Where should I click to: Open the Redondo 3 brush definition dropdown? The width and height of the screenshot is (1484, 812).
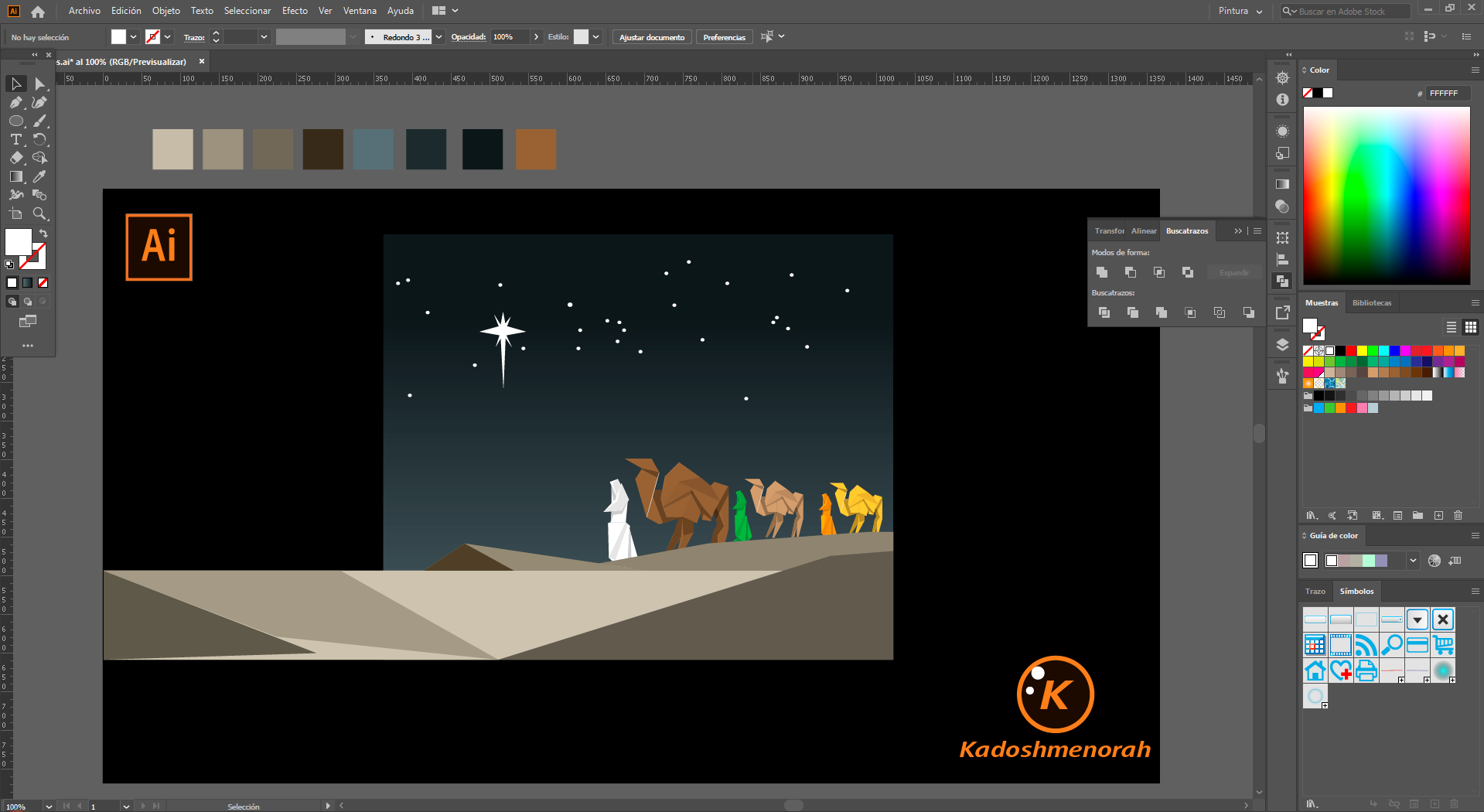tap(439, 36)
